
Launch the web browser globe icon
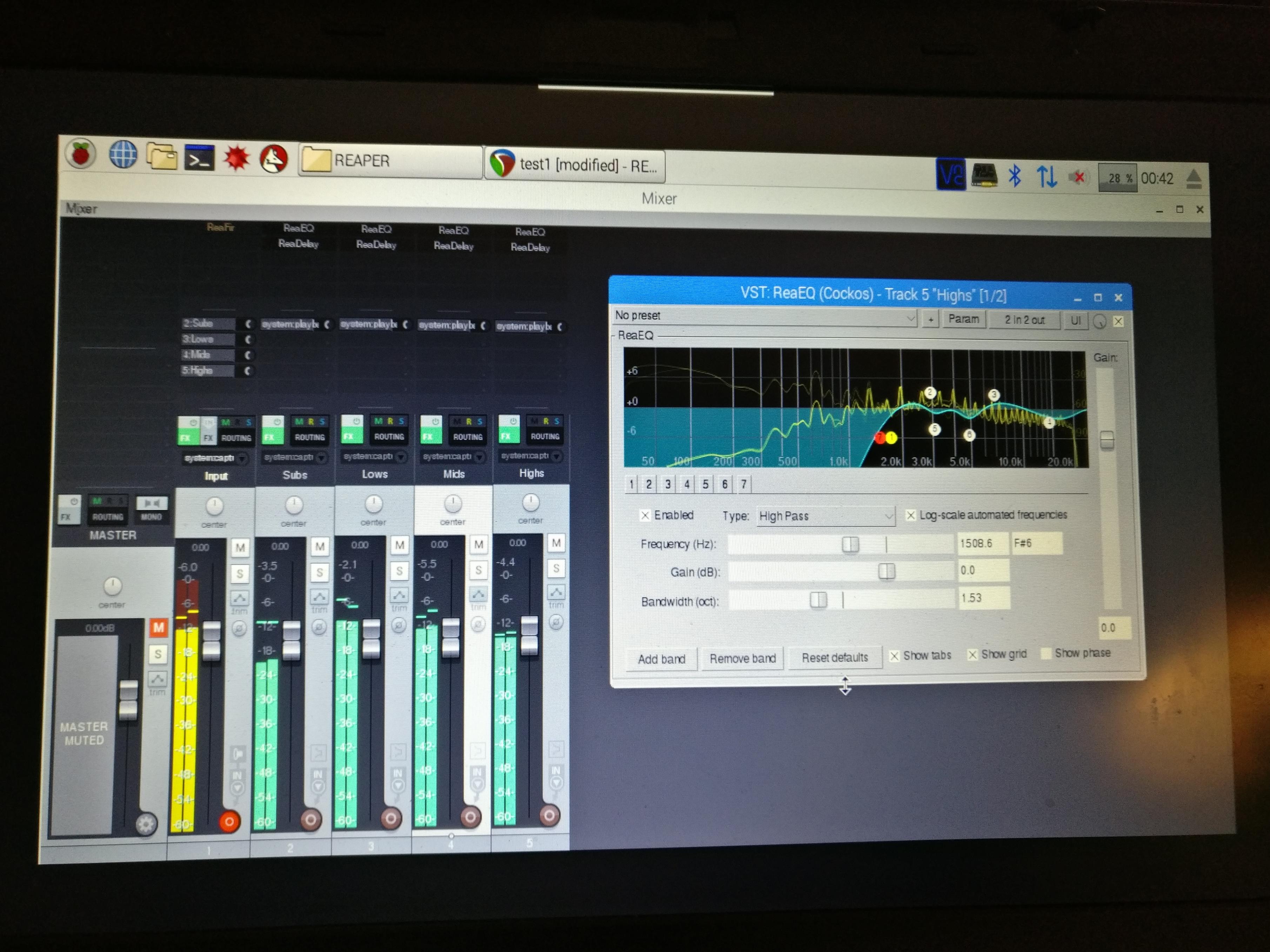tap(122, 155)
